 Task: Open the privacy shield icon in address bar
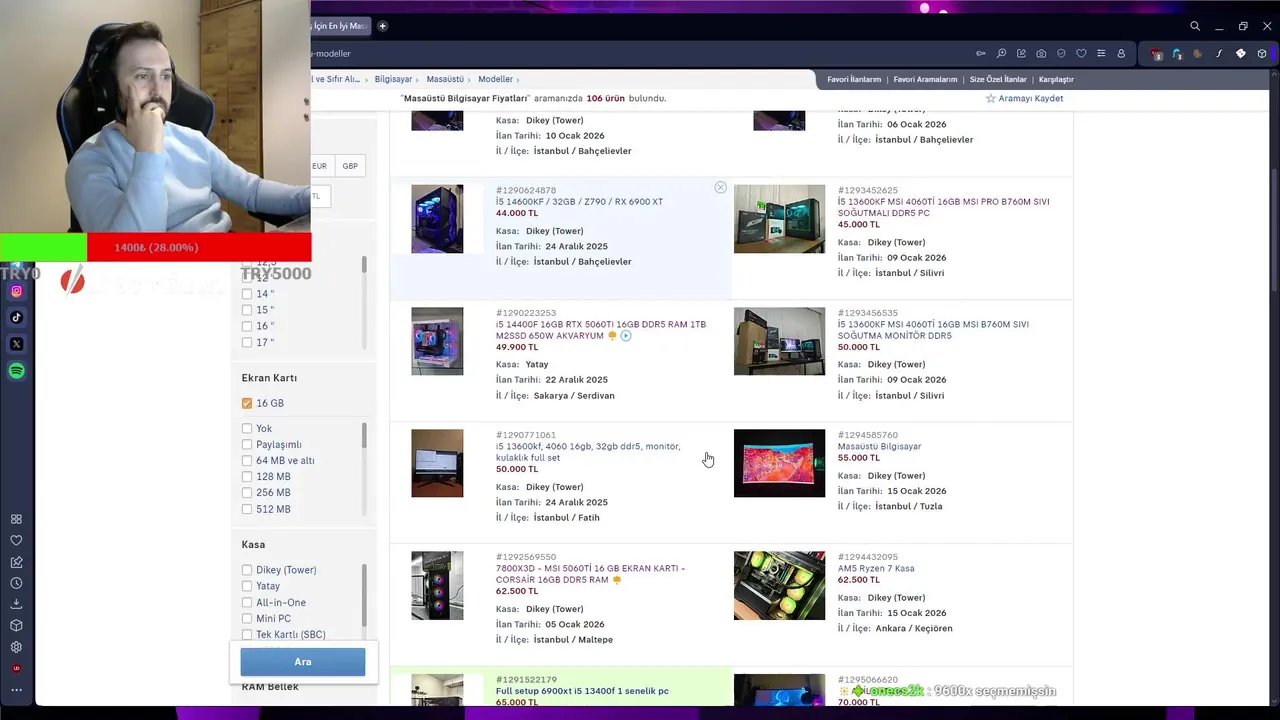pyautogui.click(x=1061, y=53)
